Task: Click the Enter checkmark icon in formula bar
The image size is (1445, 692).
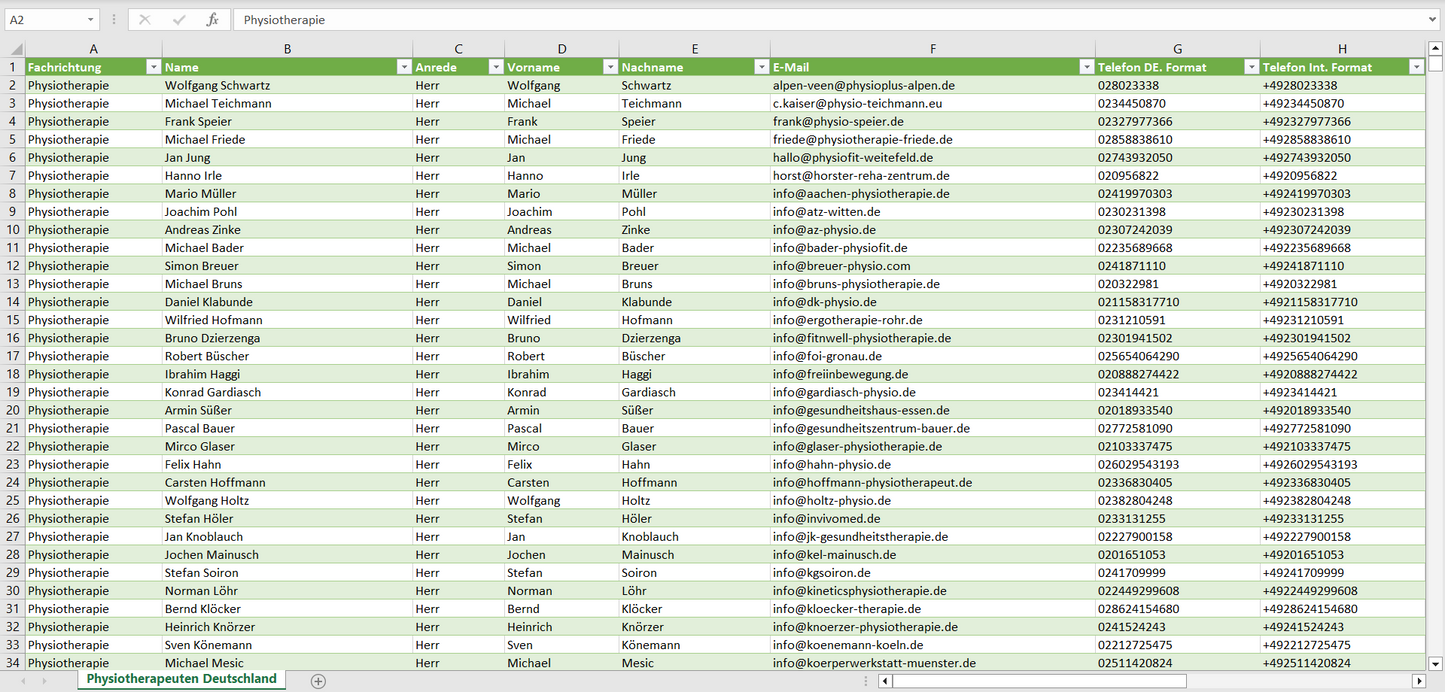Action: [x=179, y=20]
